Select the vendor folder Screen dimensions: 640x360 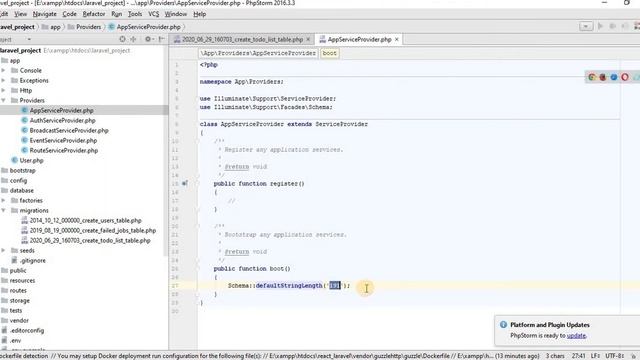(19, 320)
